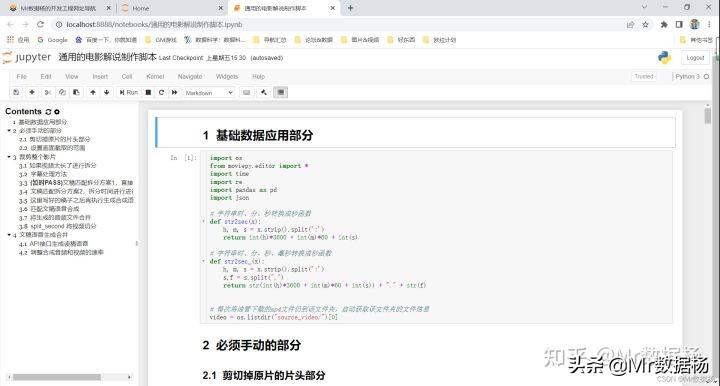Toggle the table of contents sidebar button
720x386 pixels.
[281, 92]
